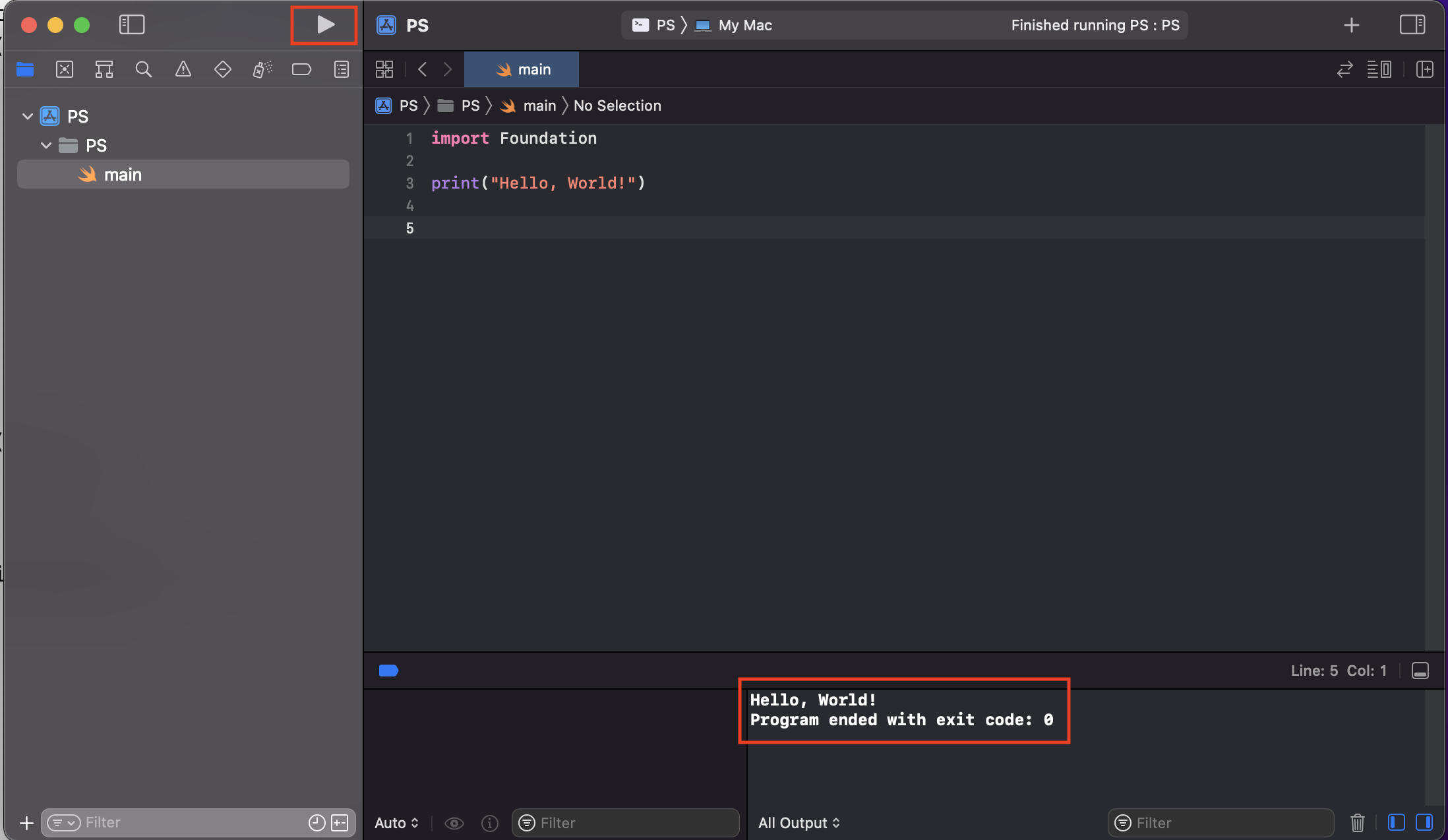Open the Find navigator magnifier icon

143,69
